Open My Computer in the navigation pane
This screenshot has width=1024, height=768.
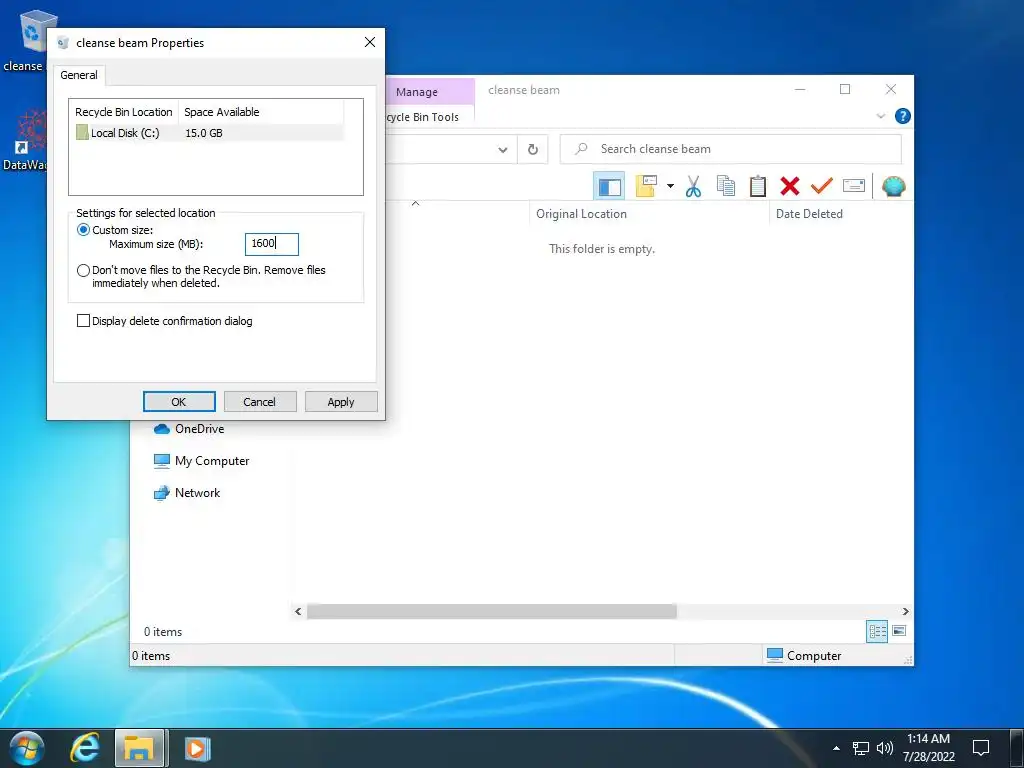click(x=202, y=461)
